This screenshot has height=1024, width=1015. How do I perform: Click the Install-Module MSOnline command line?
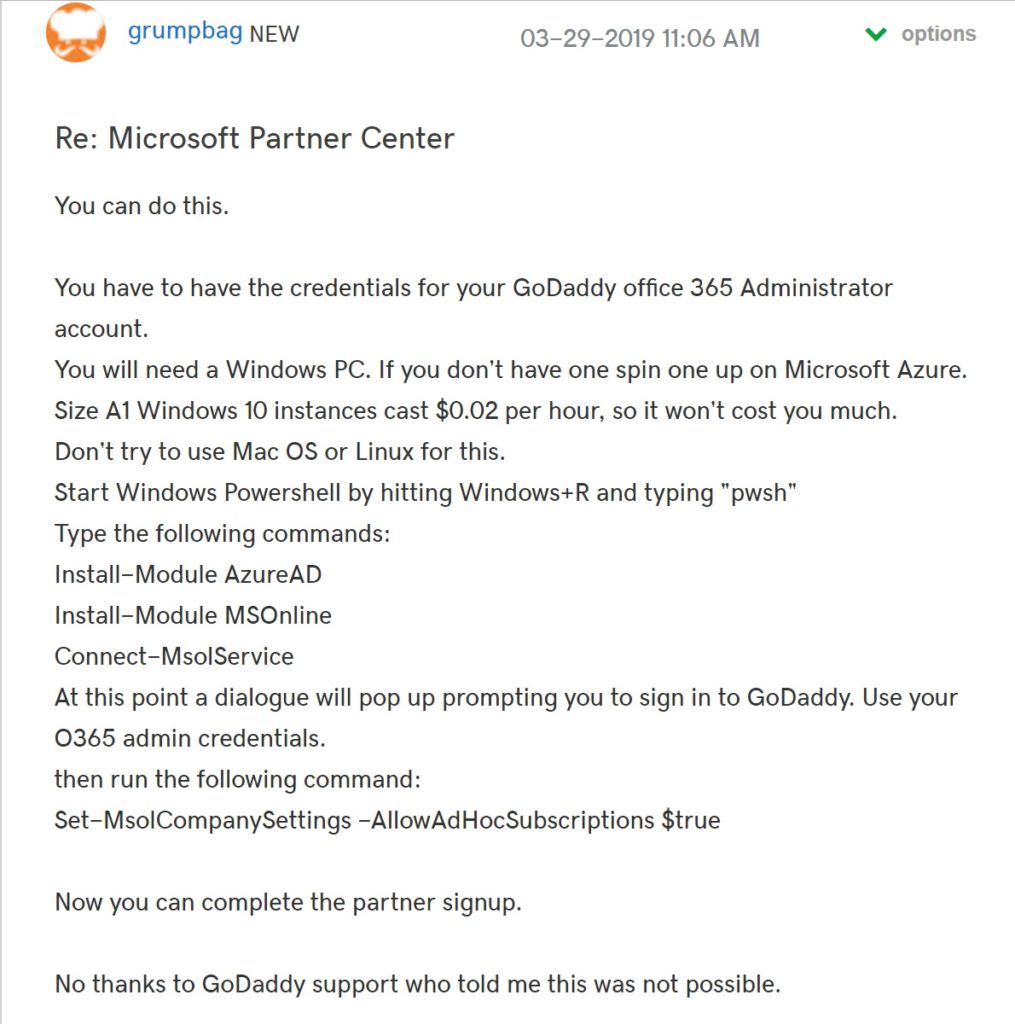pyautogui.click(x=193, y=616)
